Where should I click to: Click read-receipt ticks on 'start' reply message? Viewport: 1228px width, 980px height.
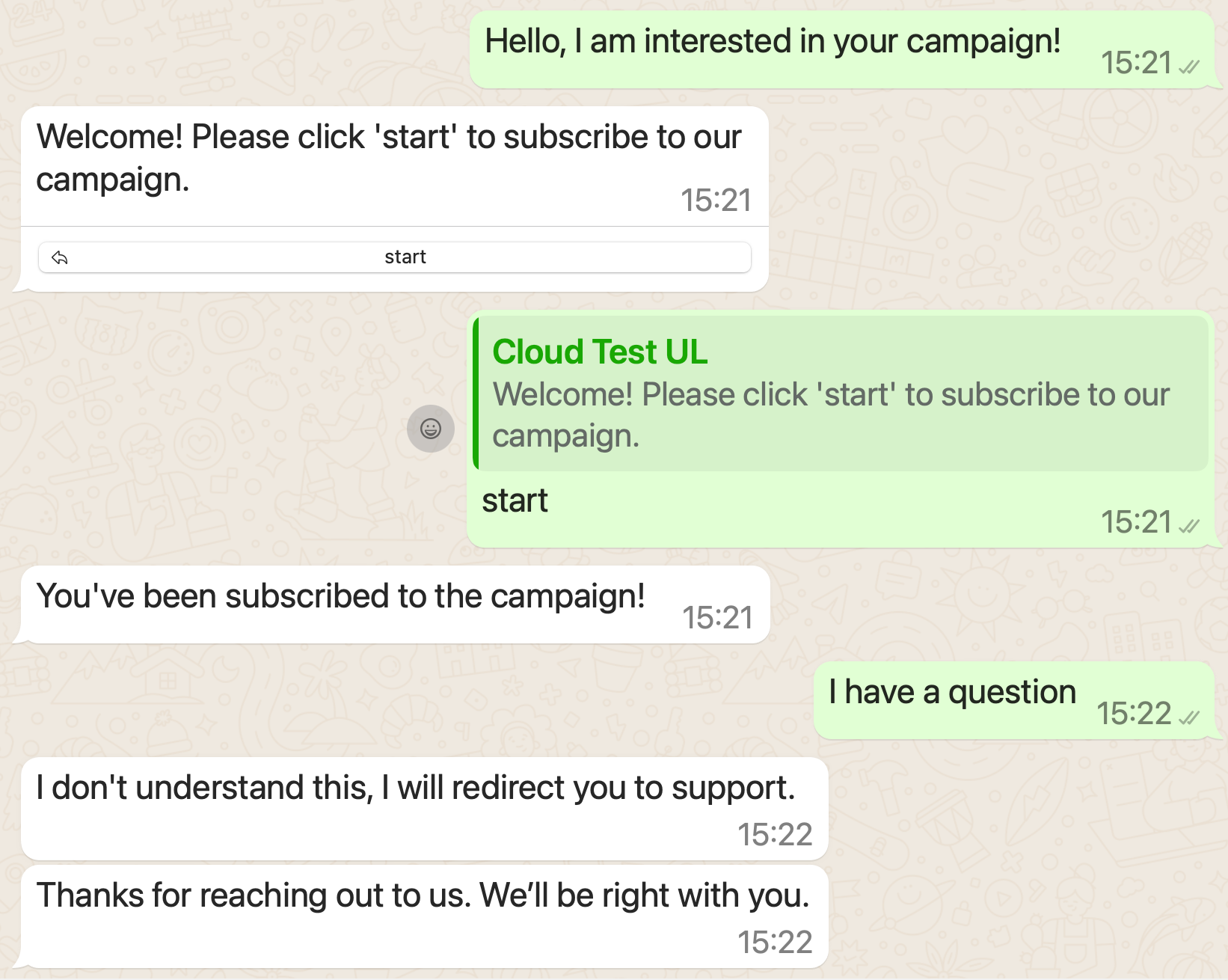(x=1189, y=526)
